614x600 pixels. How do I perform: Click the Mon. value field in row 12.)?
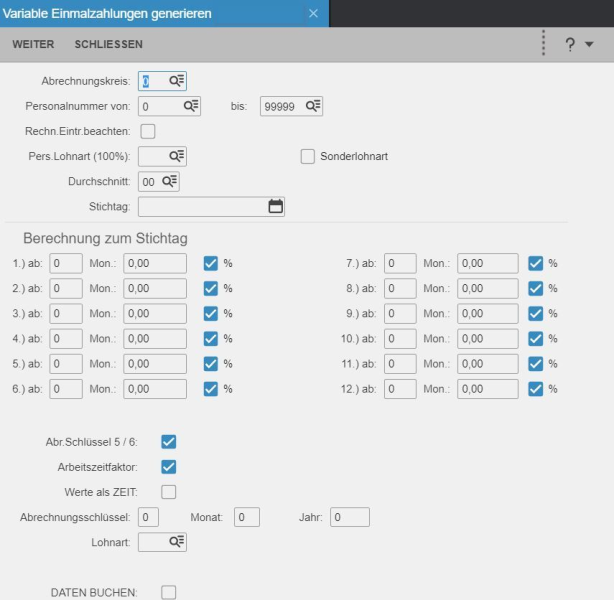coord(488,389)
